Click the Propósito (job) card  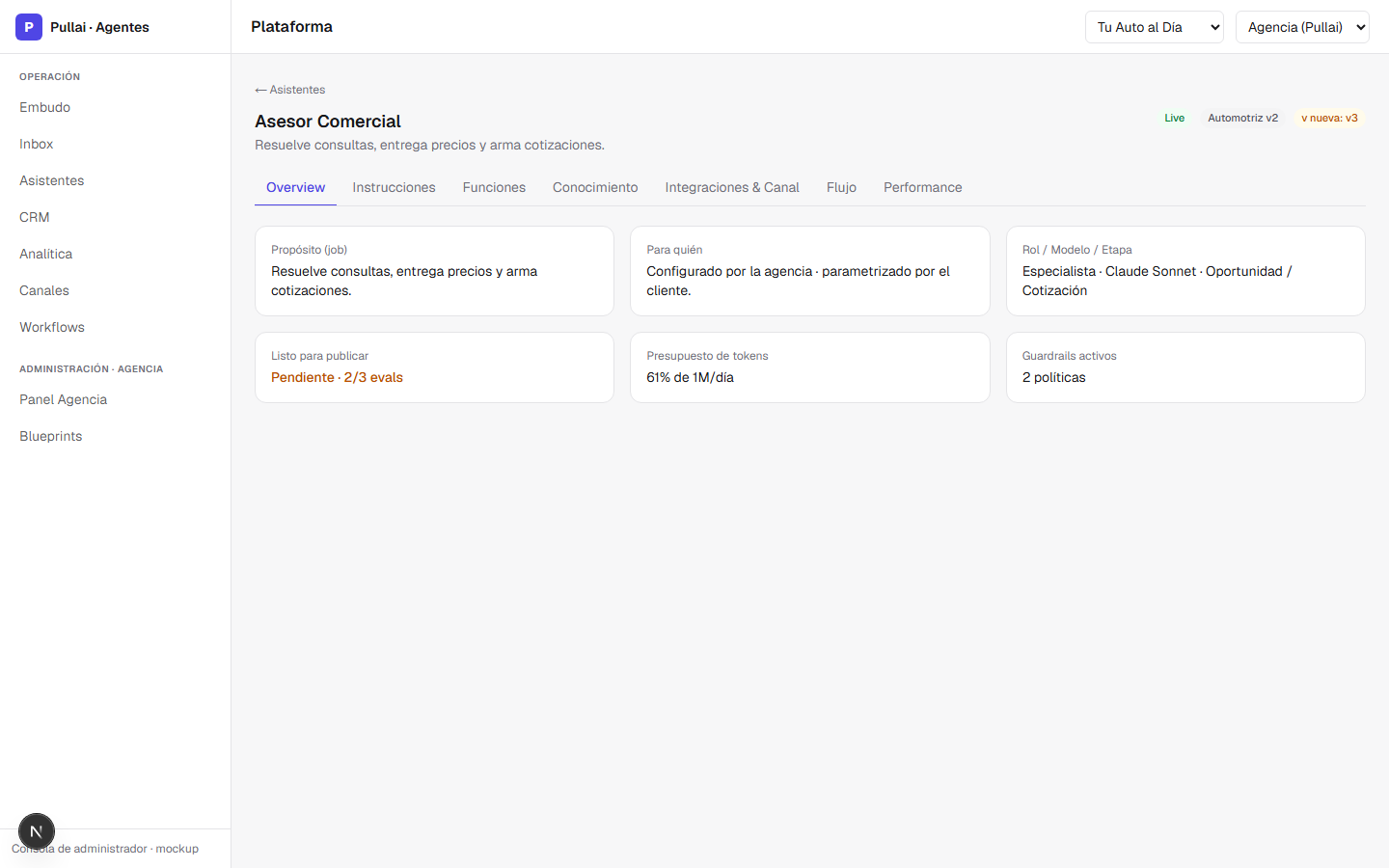434,271
